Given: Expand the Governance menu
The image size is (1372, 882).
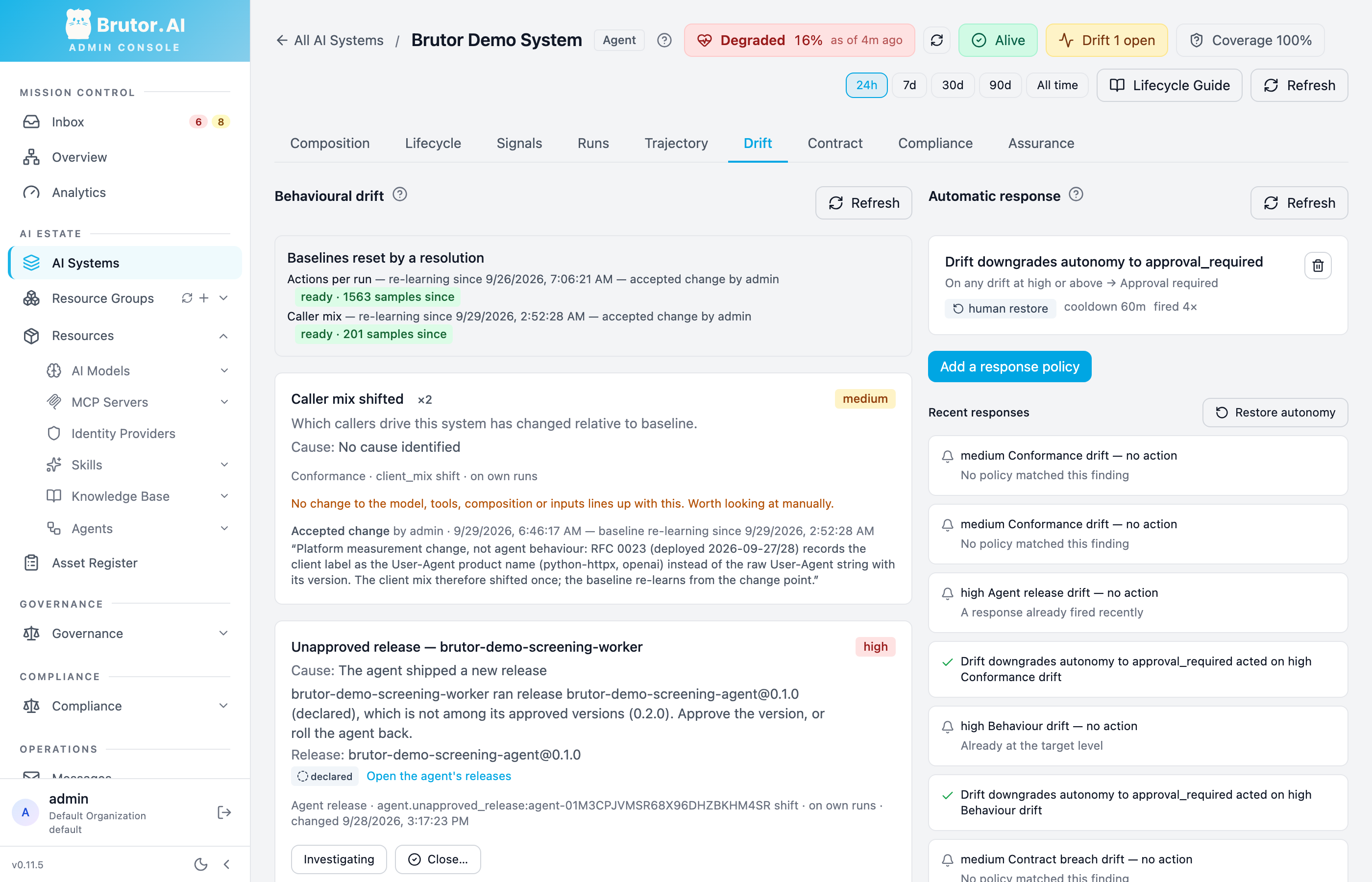Looking at the screenshot, I should coord(224,633).
